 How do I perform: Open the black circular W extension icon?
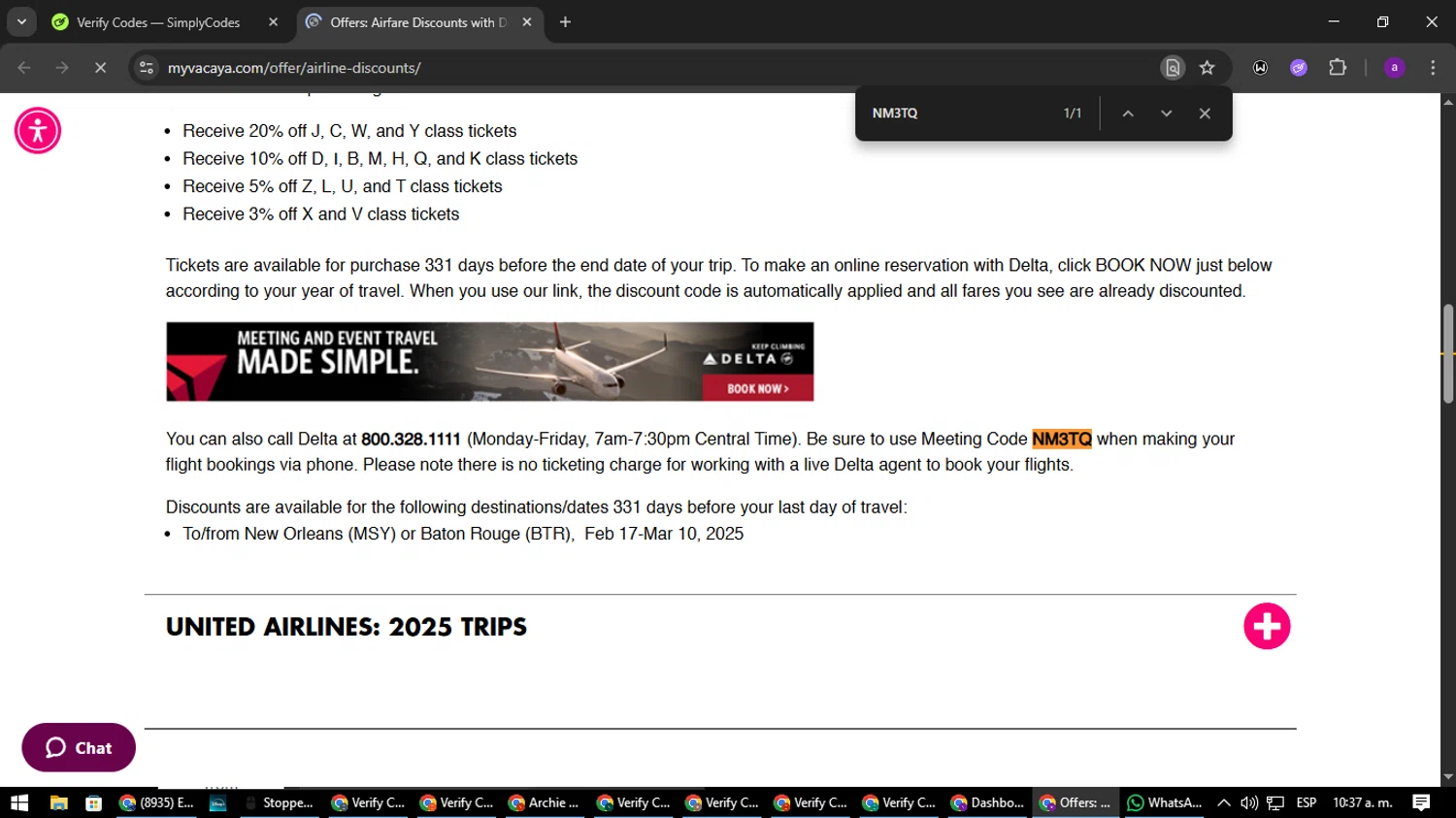point(1260,68)
